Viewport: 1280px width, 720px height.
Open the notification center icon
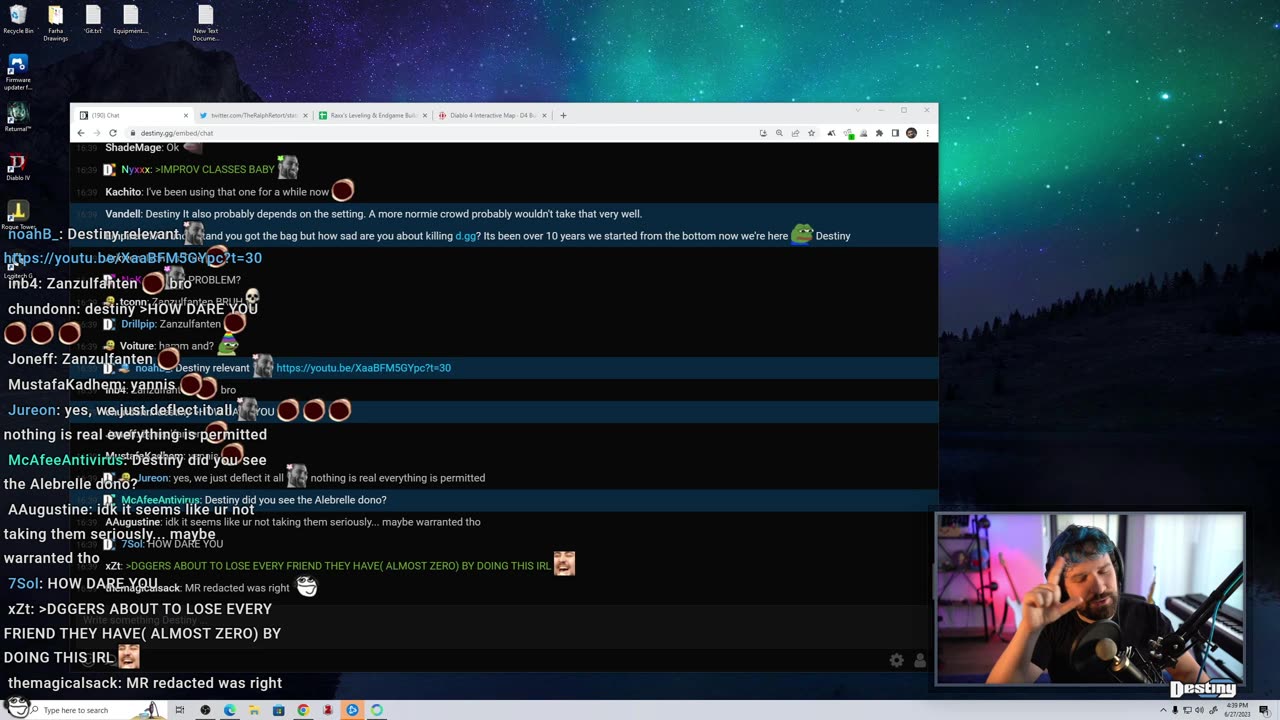coord(1264,710)
